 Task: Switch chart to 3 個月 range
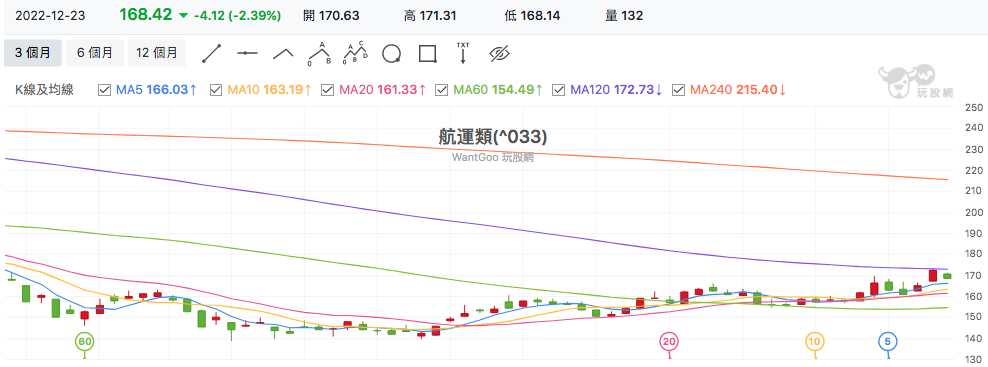(x=33, y=53)
